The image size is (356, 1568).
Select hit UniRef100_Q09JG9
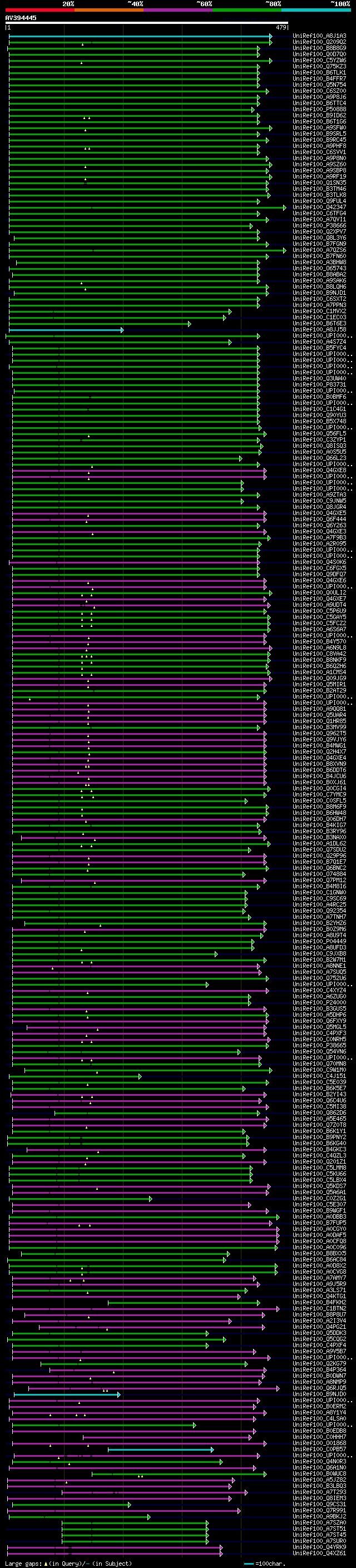click(319, 678)
